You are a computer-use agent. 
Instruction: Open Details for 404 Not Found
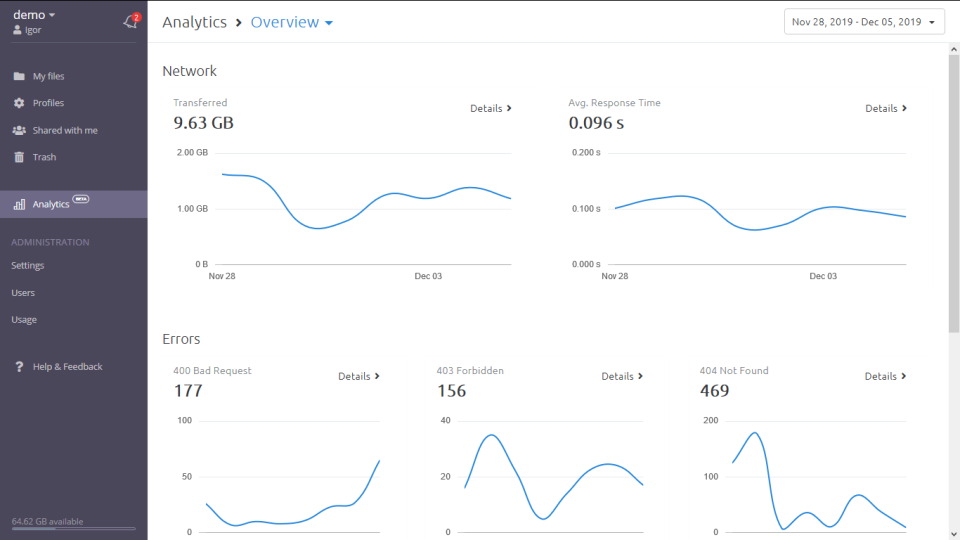885,376
